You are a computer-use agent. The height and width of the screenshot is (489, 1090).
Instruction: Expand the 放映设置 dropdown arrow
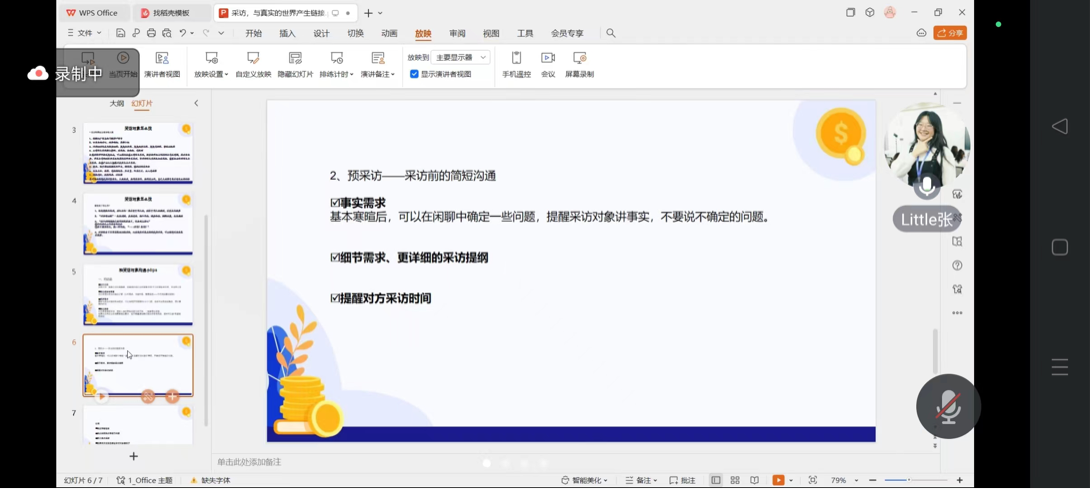[x=226, y=75]
